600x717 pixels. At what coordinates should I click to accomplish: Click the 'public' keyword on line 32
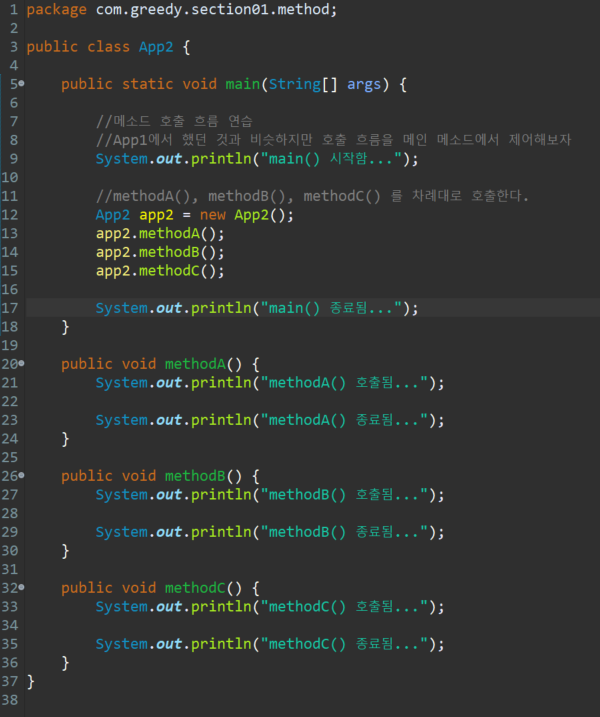point(87,588)
